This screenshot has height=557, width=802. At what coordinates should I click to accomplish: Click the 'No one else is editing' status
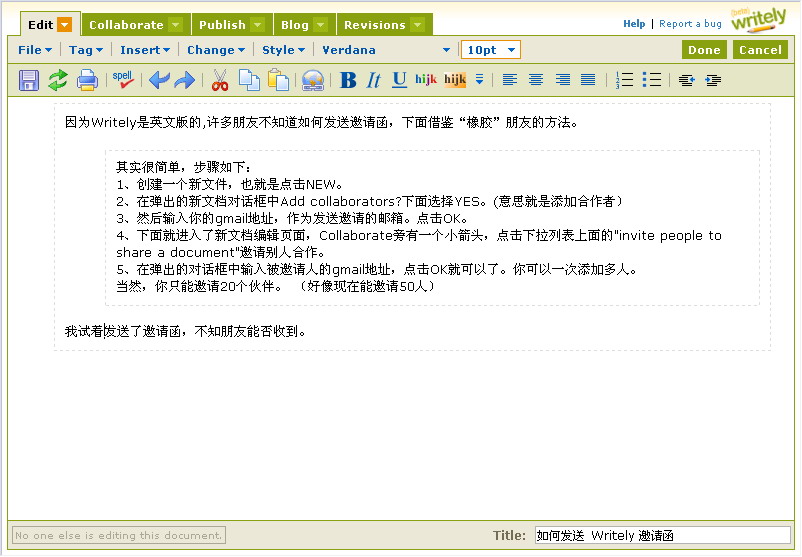[119, 536]
